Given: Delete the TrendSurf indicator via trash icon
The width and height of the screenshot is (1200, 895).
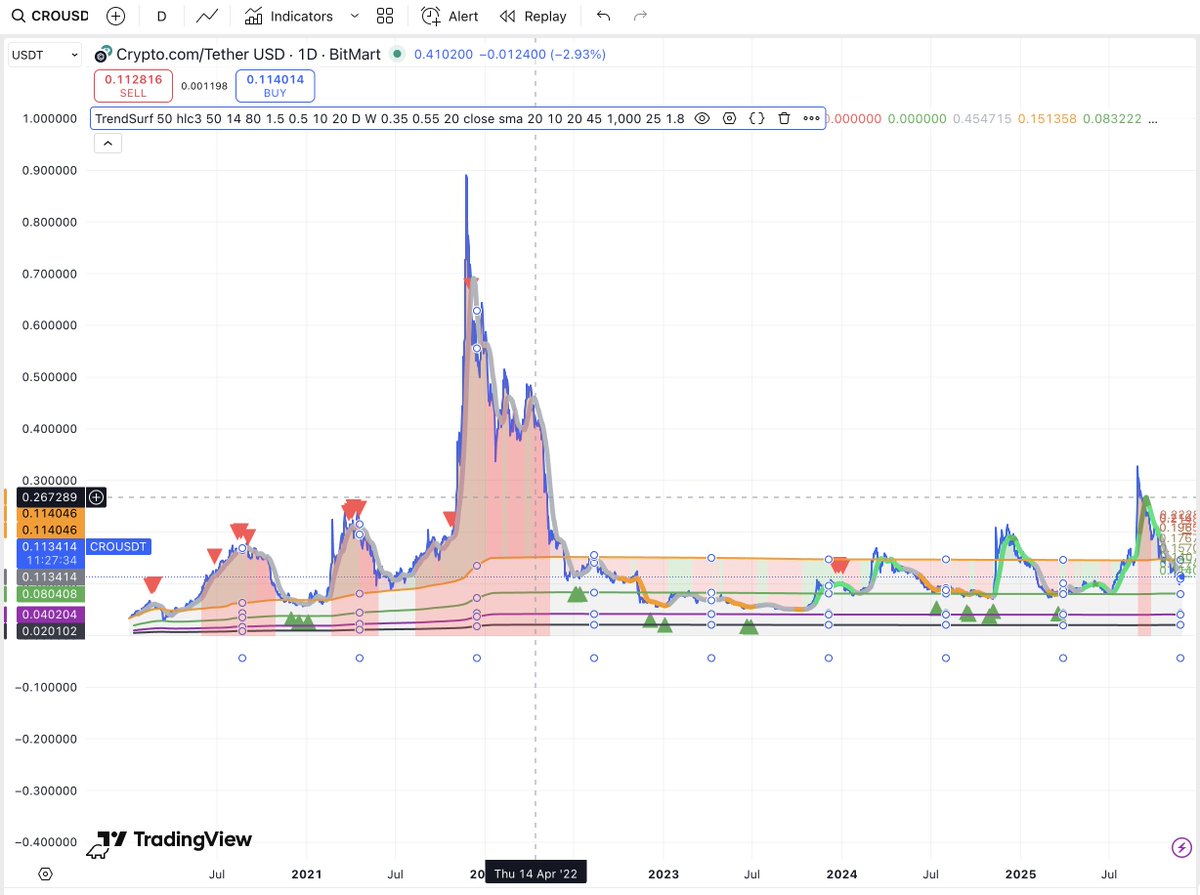Looking at the screenshot, I should pyautogui.click(x=783, y=118).
